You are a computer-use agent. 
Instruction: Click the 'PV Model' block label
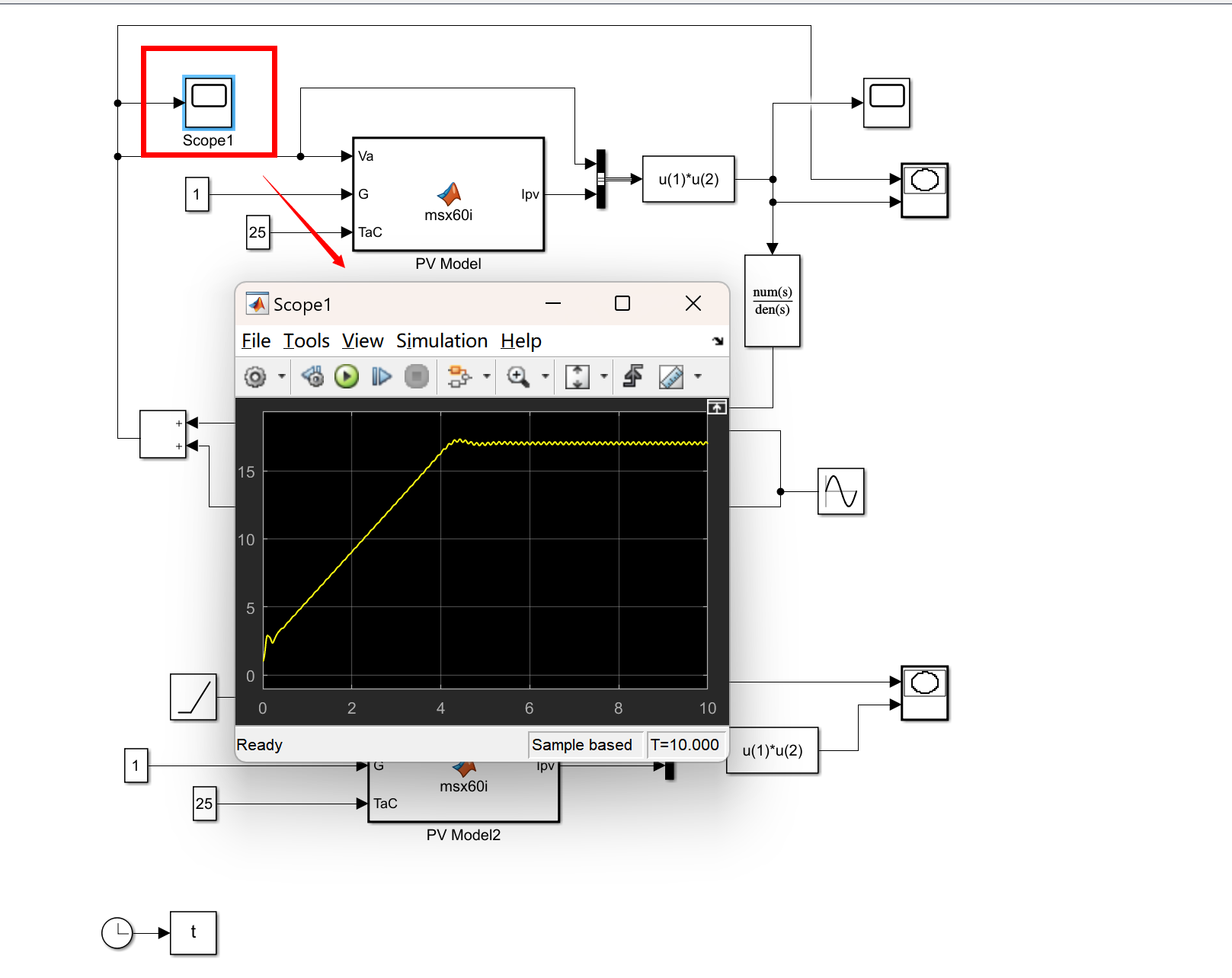[x=448, y=264]
